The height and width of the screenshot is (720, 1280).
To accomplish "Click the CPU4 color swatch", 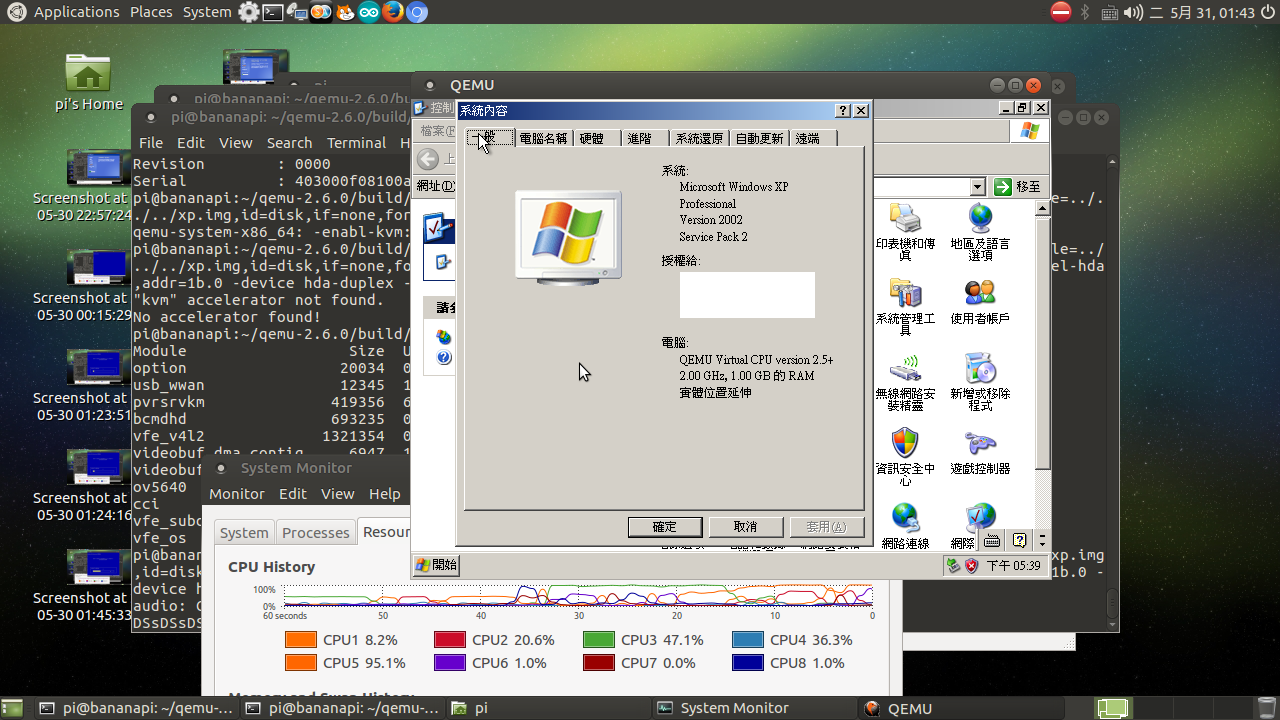I will (747, 640).
